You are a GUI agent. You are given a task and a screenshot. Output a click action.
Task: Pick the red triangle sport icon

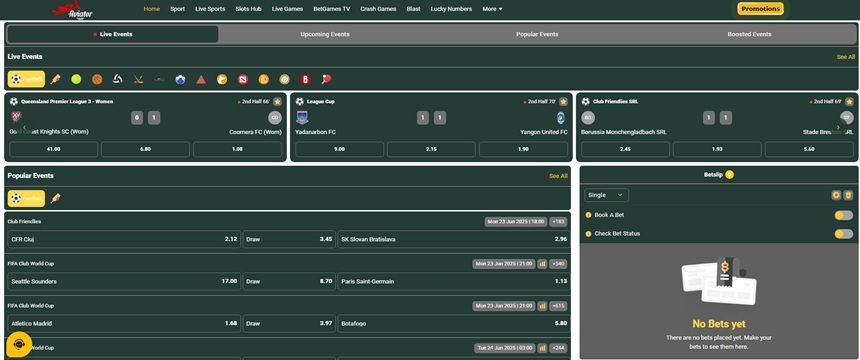point(201,79)
